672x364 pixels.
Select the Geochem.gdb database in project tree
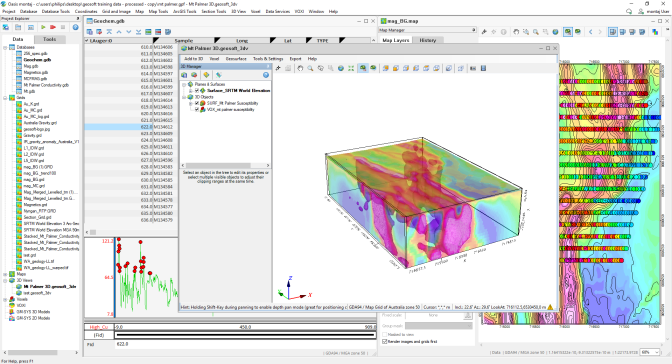coord(37,60)
